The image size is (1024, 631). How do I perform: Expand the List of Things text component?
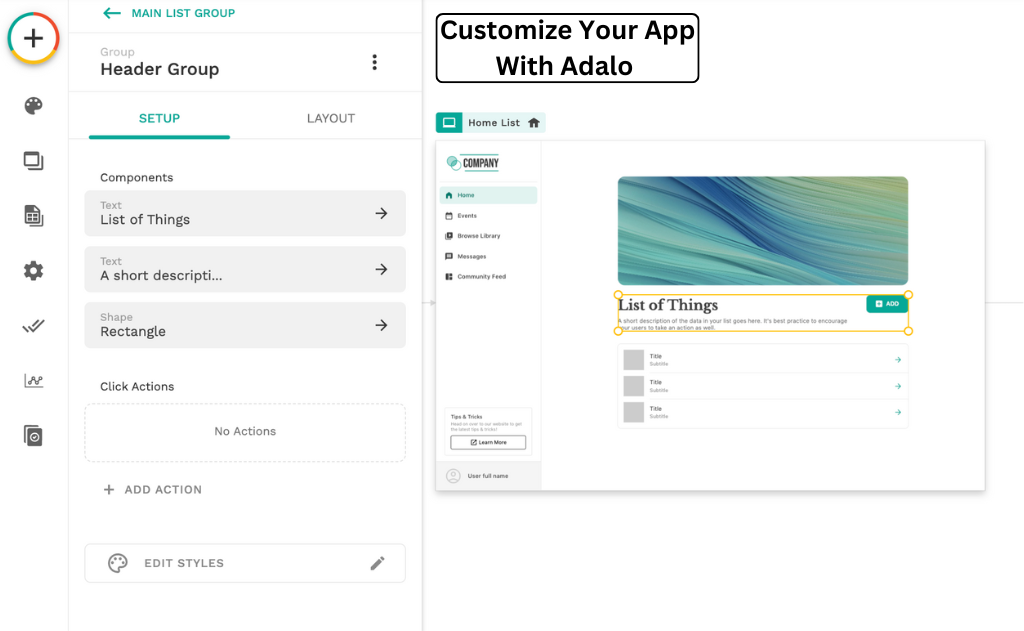[245, 213]
